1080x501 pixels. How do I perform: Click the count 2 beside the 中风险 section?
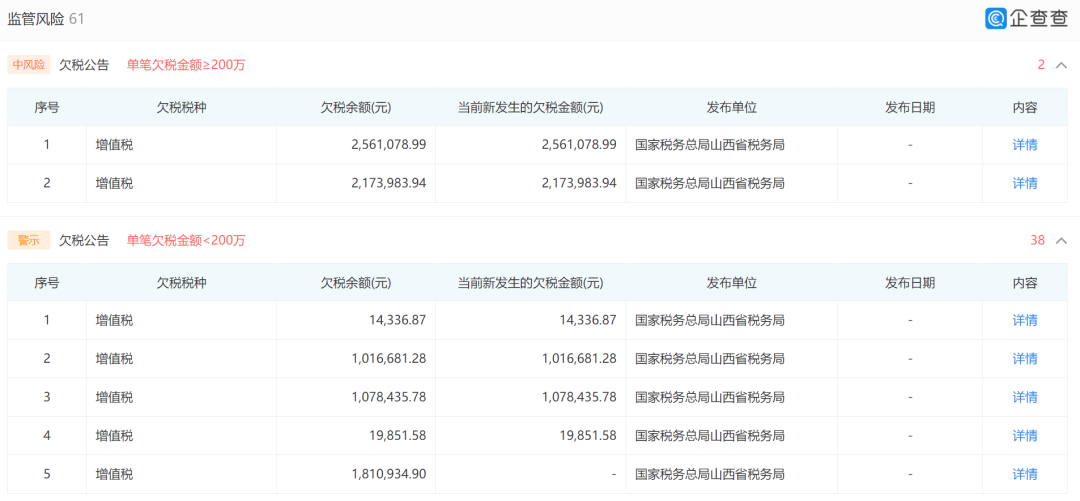tap(1041, 65)
